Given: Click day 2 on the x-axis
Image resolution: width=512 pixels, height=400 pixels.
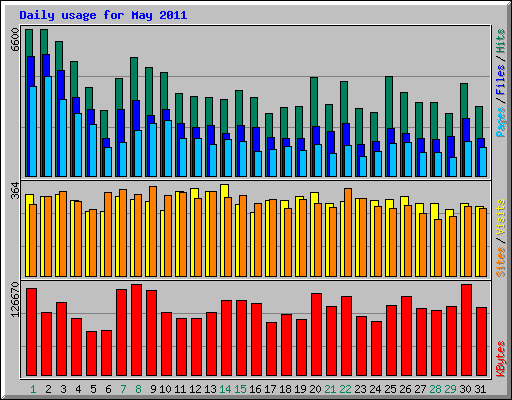Looking at the screenshot, I should (48, 389).
